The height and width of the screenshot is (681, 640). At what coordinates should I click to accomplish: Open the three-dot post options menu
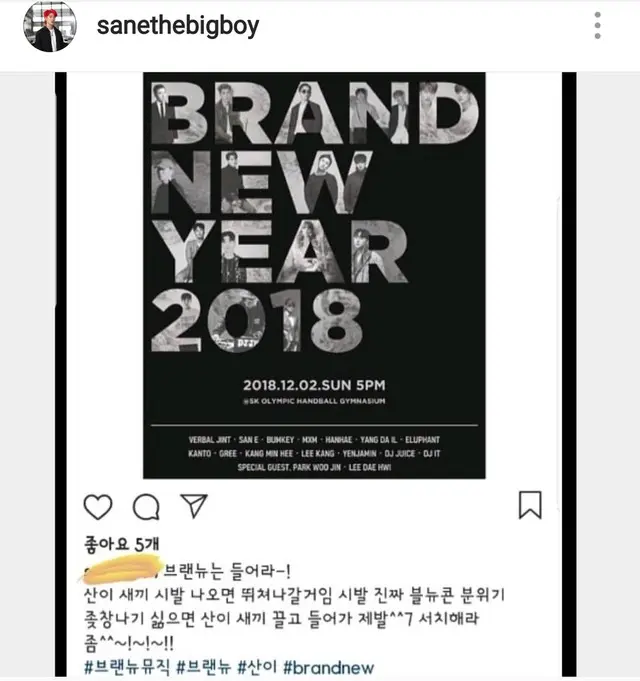pyautogui.click(x=597, y=25)
